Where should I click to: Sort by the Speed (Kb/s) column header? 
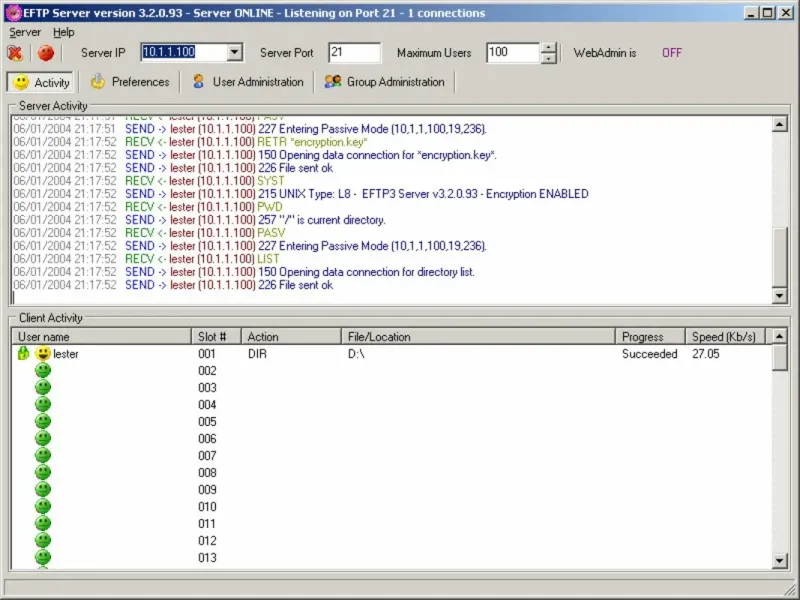coord(726,337)
